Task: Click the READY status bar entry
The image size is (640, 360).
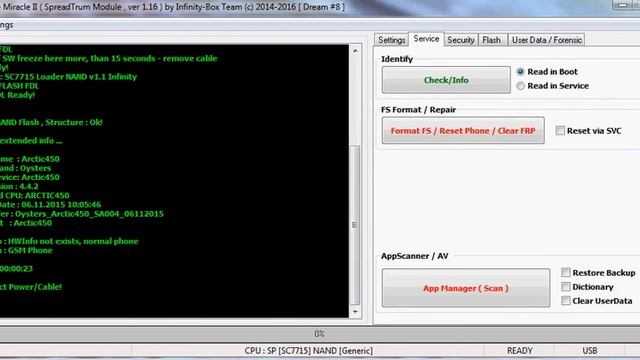Action: [x=519, y=351]
